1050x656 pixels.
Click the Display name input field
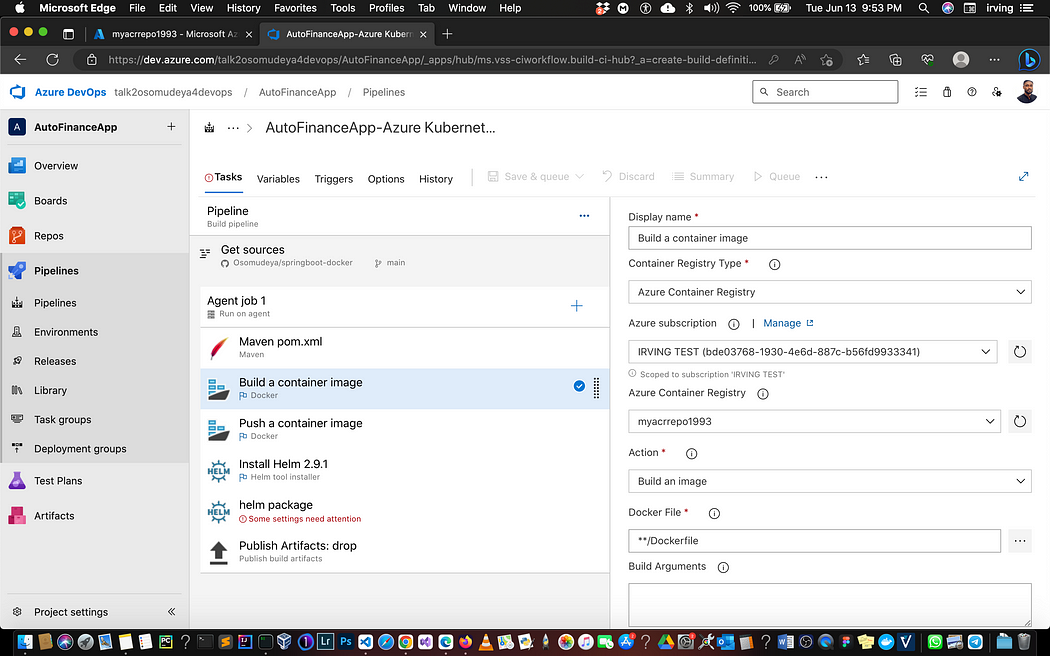(830, 238)
